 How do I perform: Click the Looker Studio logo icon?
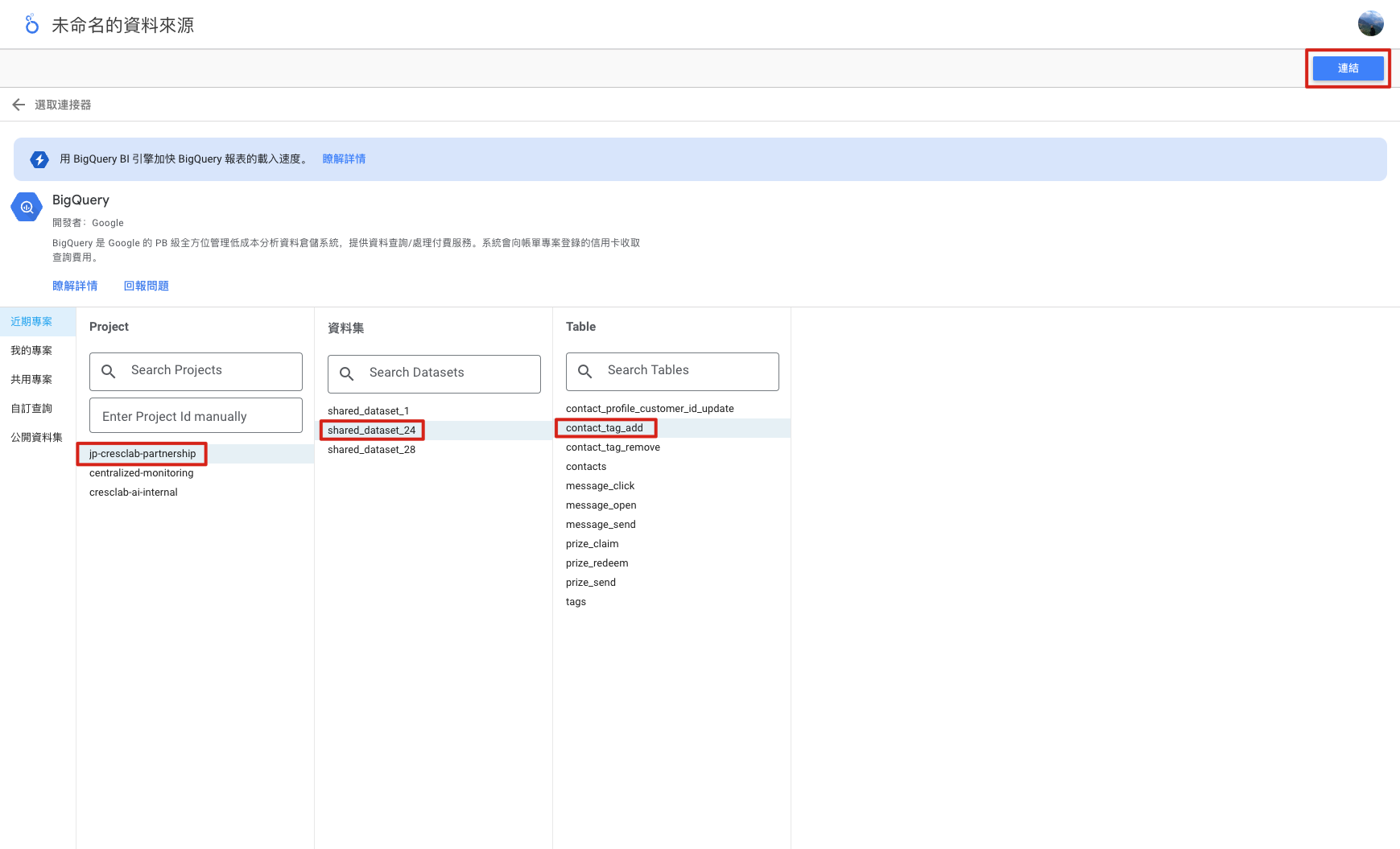pos(31,24)
